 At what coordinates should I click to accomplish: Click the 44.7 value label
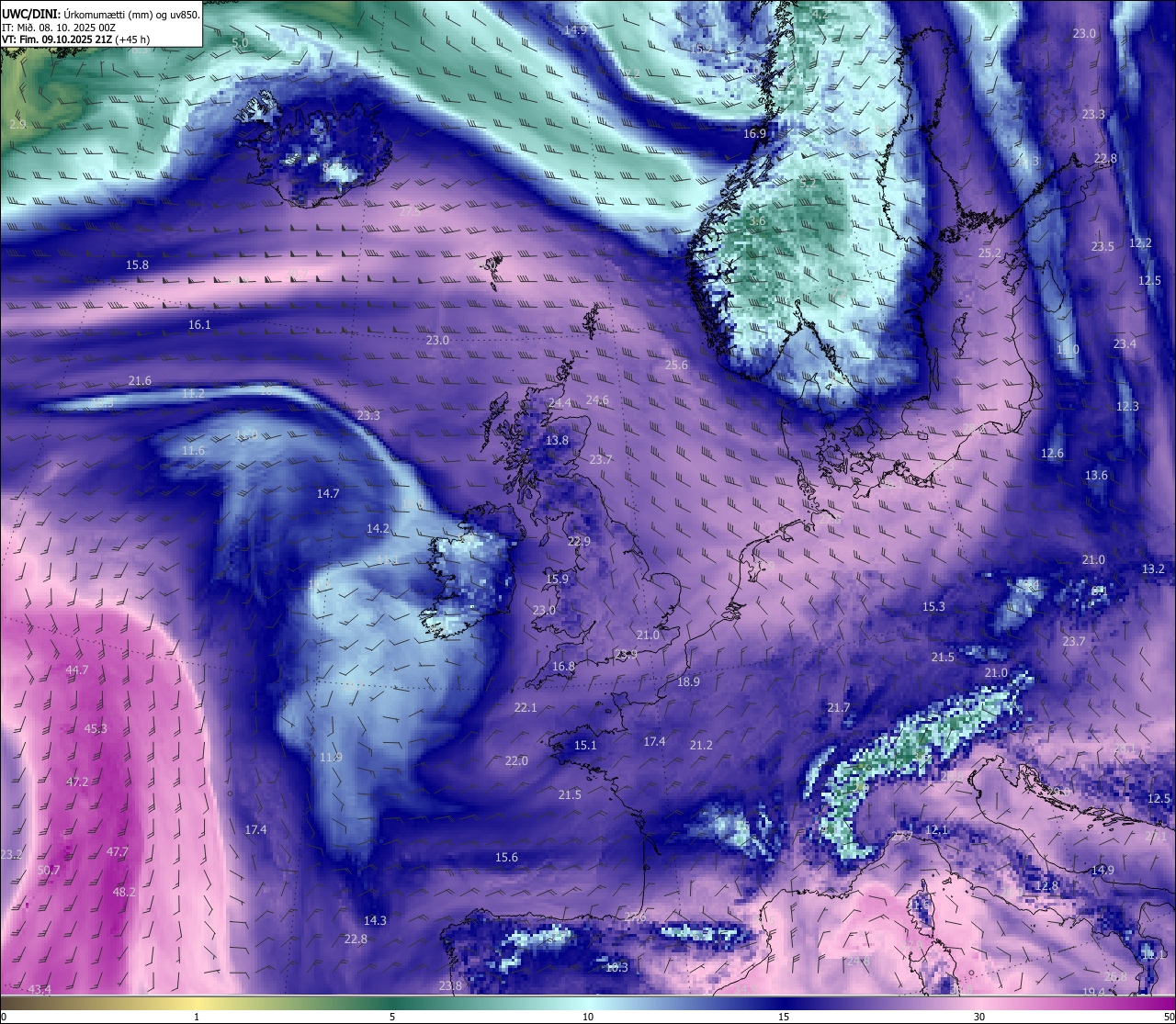click(x=77, y=670)
